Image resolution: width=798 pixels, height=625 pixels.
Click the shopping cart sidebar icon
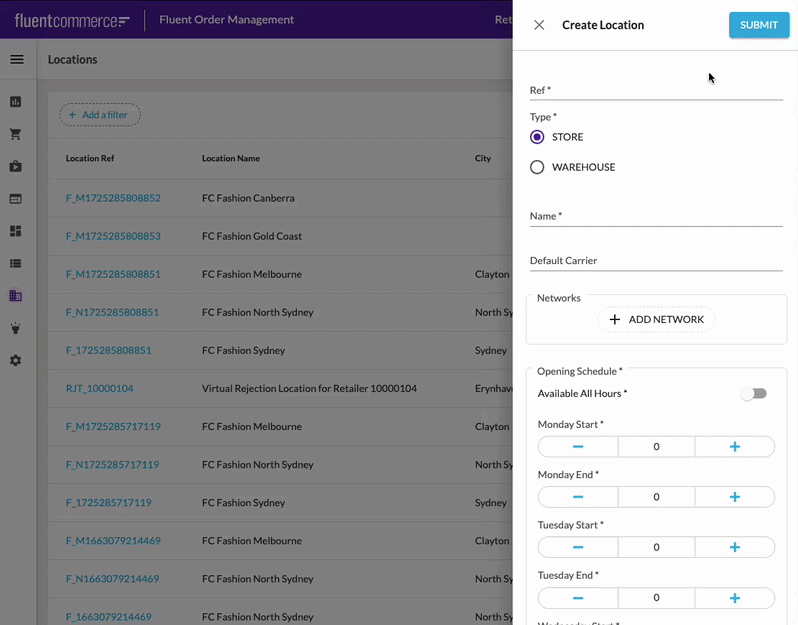tap(16, 134)
